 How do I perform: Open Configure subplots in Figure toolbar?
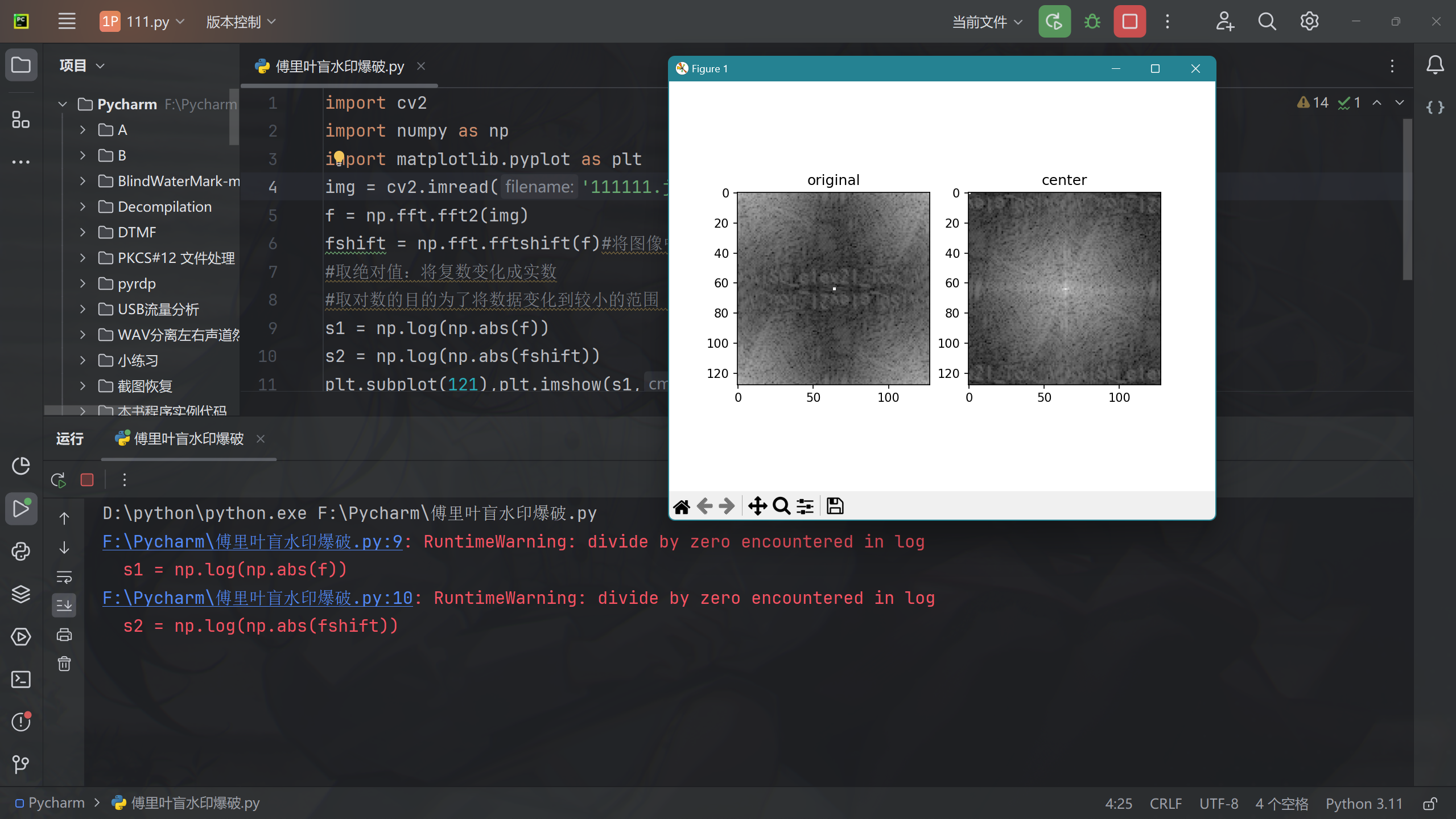805,506
